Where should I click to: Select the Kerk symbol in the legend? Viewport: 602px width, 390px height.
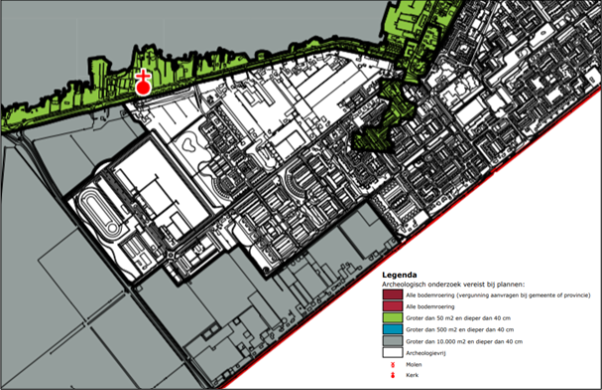[x=393, y=375]
